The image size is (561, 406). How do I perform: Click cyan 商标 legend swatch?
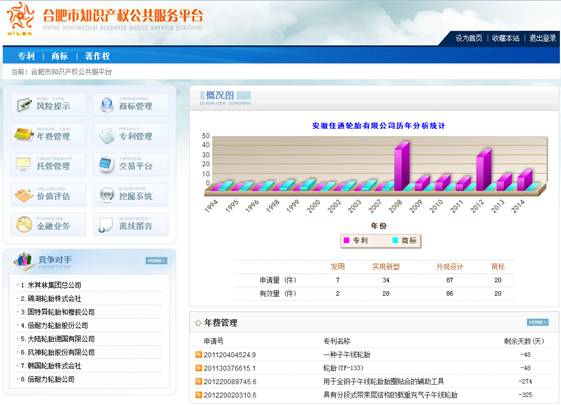[395, 240]
